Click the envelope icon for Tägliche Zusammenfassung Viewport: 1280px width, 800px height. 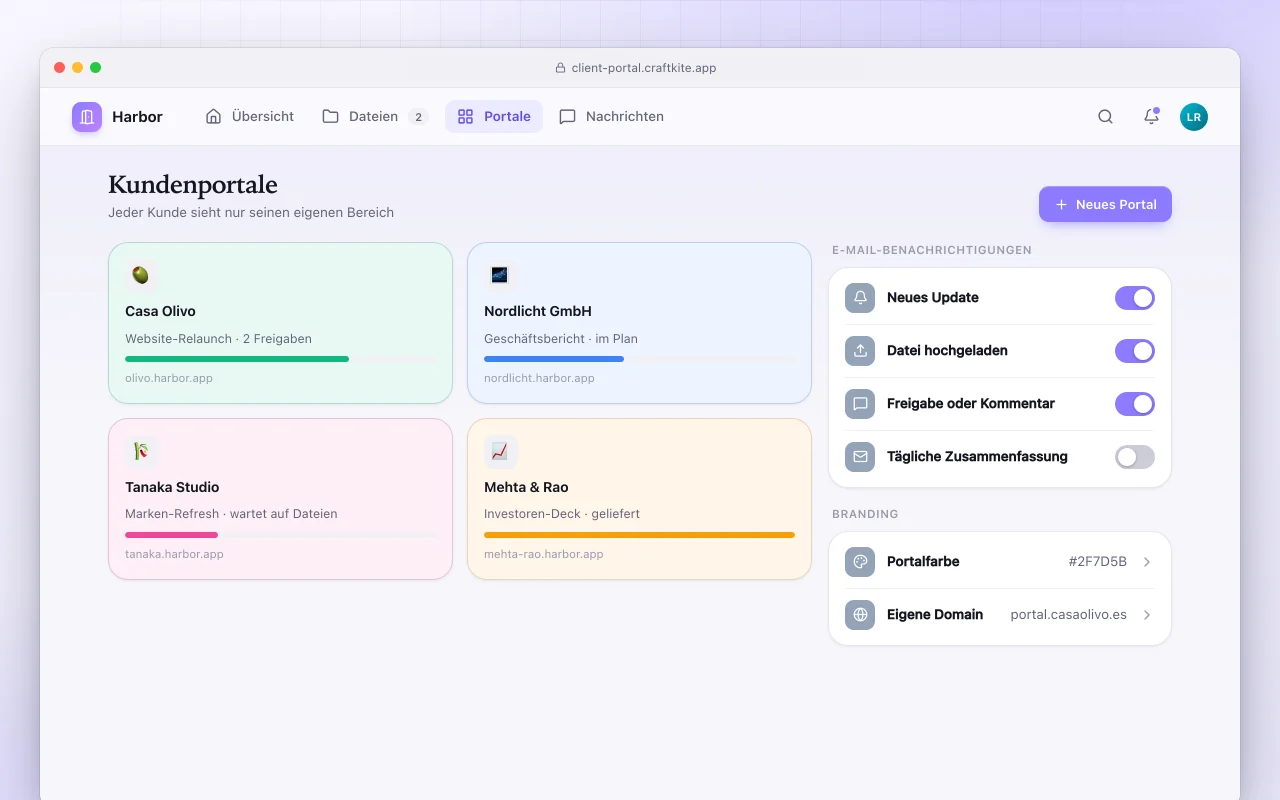(x=860, y=457)
